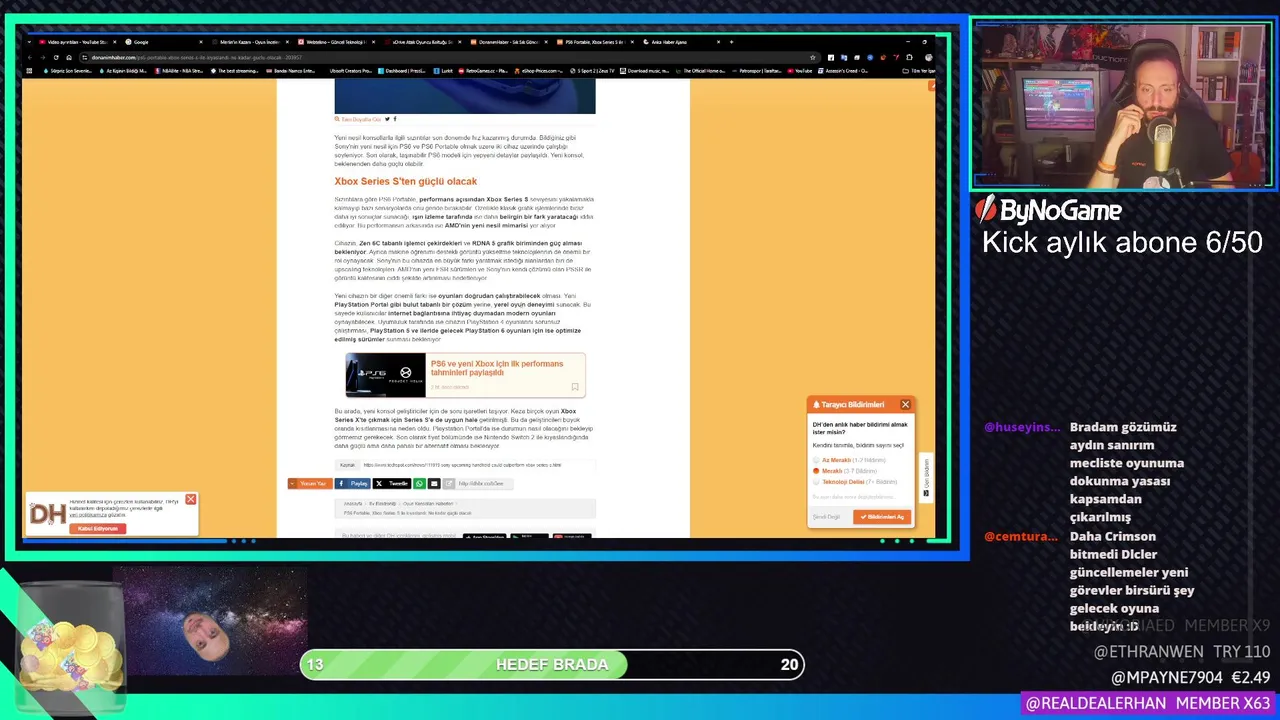The image size is (1280, 720).
Task: Close the Tarayıcı Bildirimleri popup
Action: 905,405
